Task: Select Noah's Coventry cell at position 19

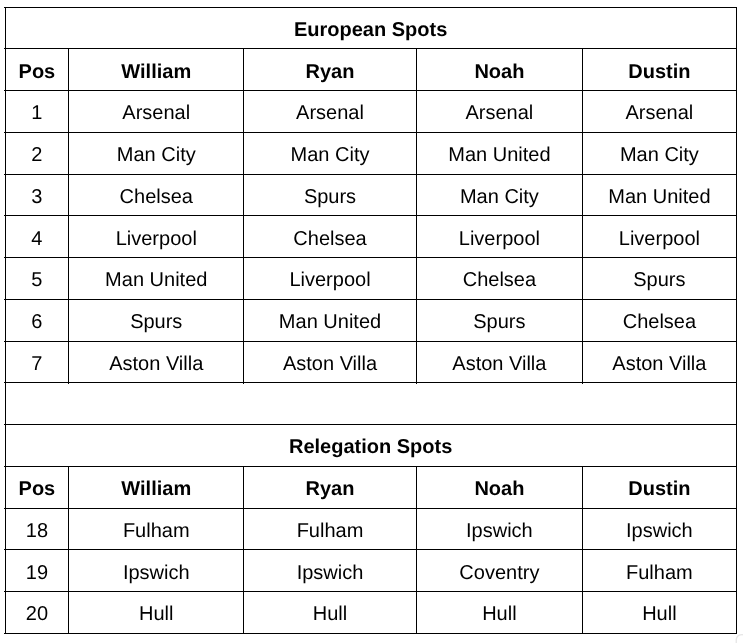Action: 499,571
